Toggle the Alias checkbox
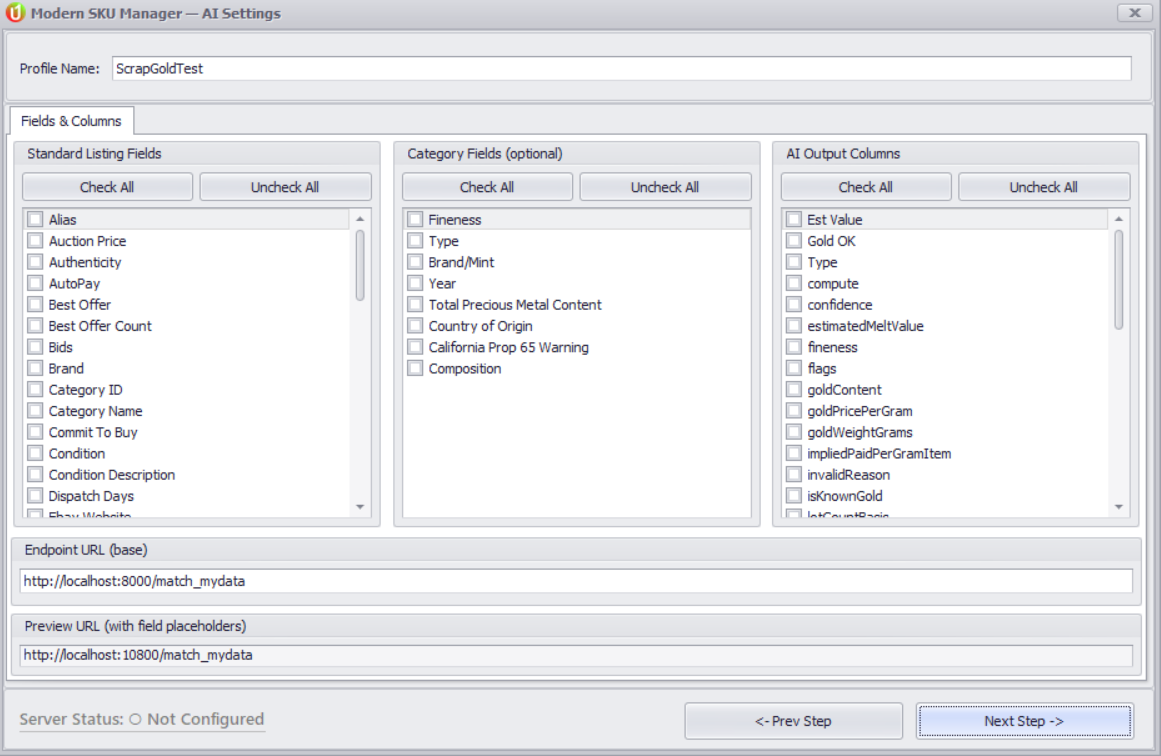The height and width of the screenshot is (756, 1161). click(36, 219)
